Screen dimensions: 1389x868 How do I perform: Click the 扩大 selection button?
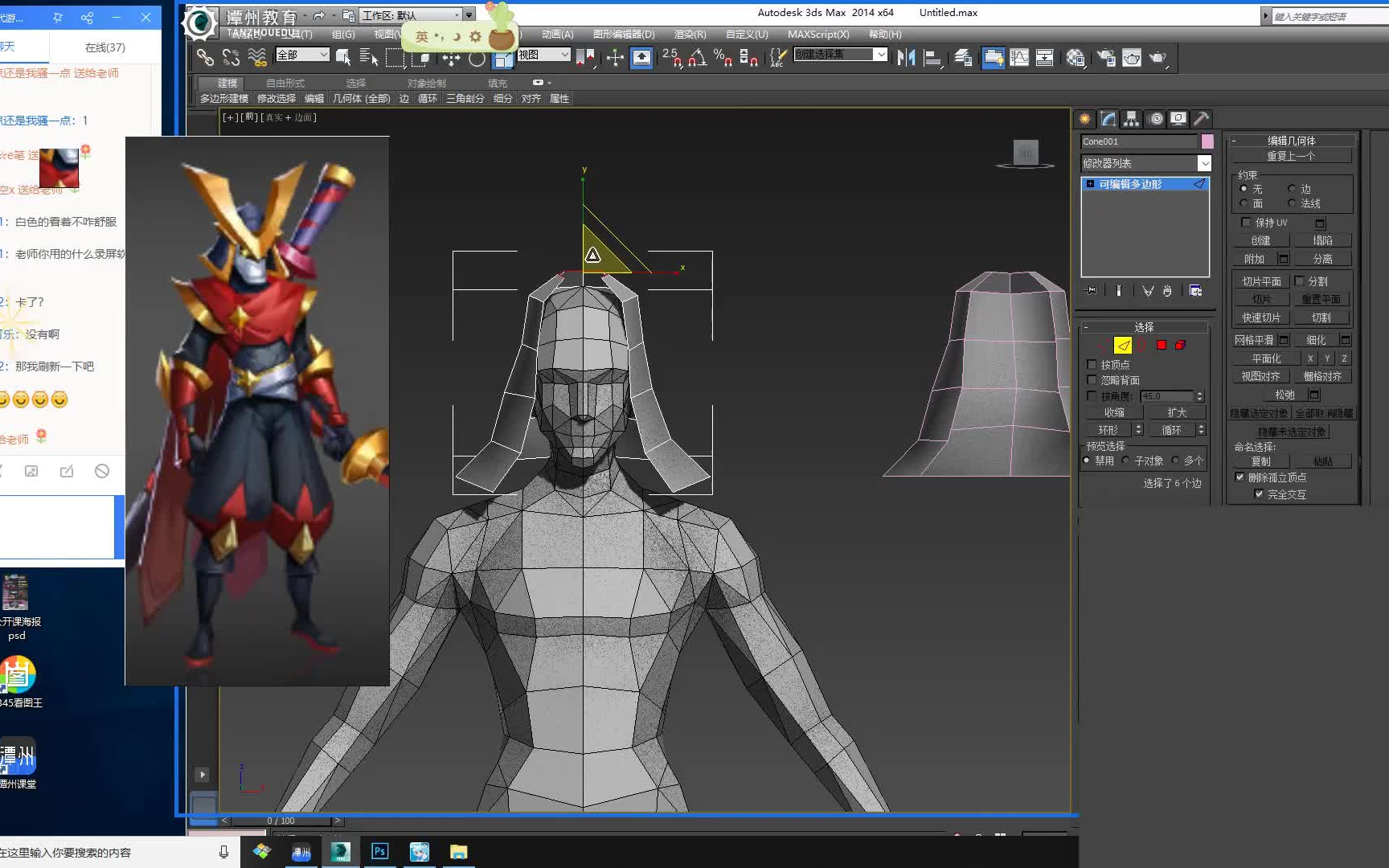pos(1177,412)
